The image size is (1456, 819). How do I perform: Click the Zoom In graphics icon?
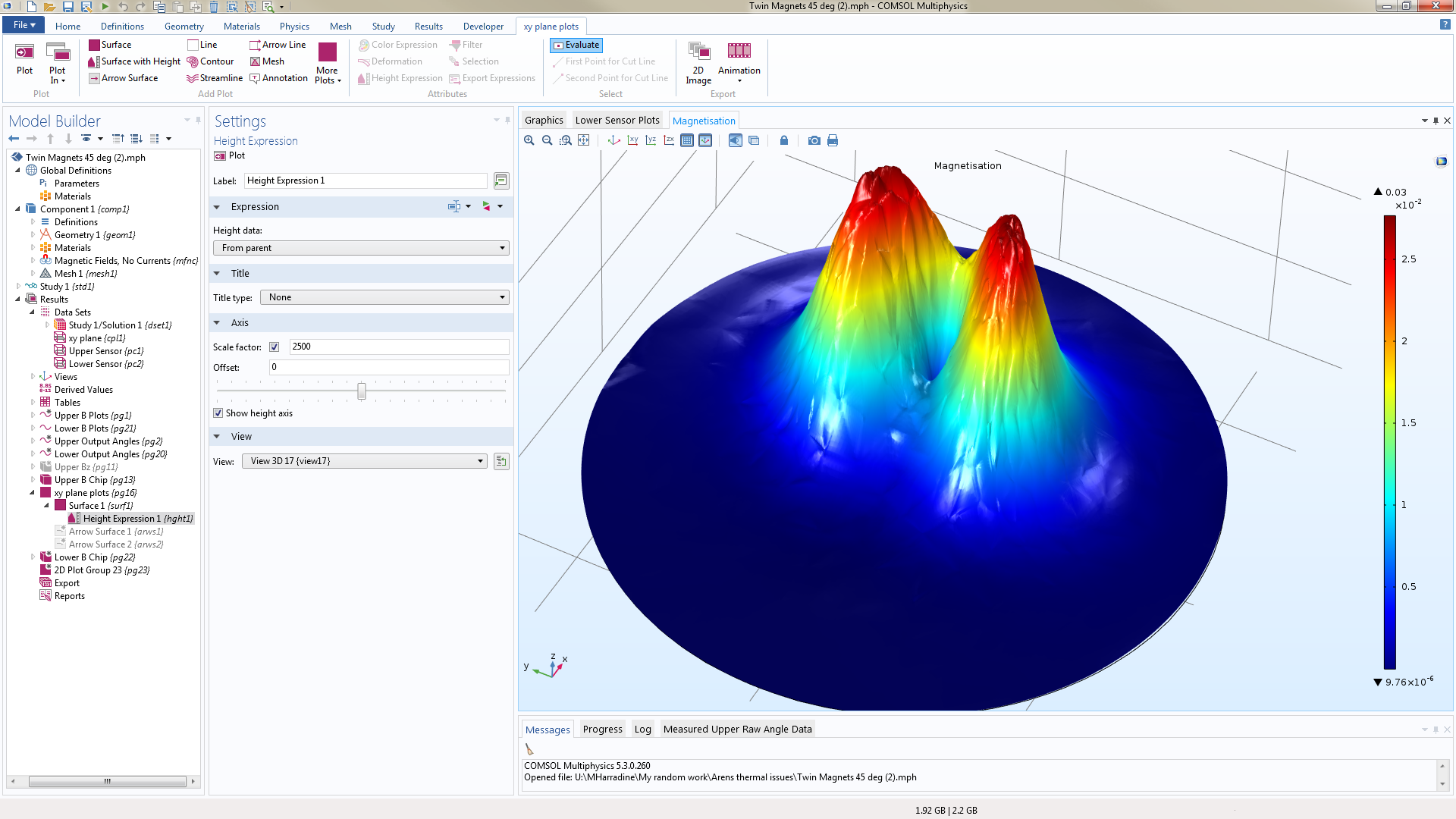pyautogui.click(x=529, y=140)
